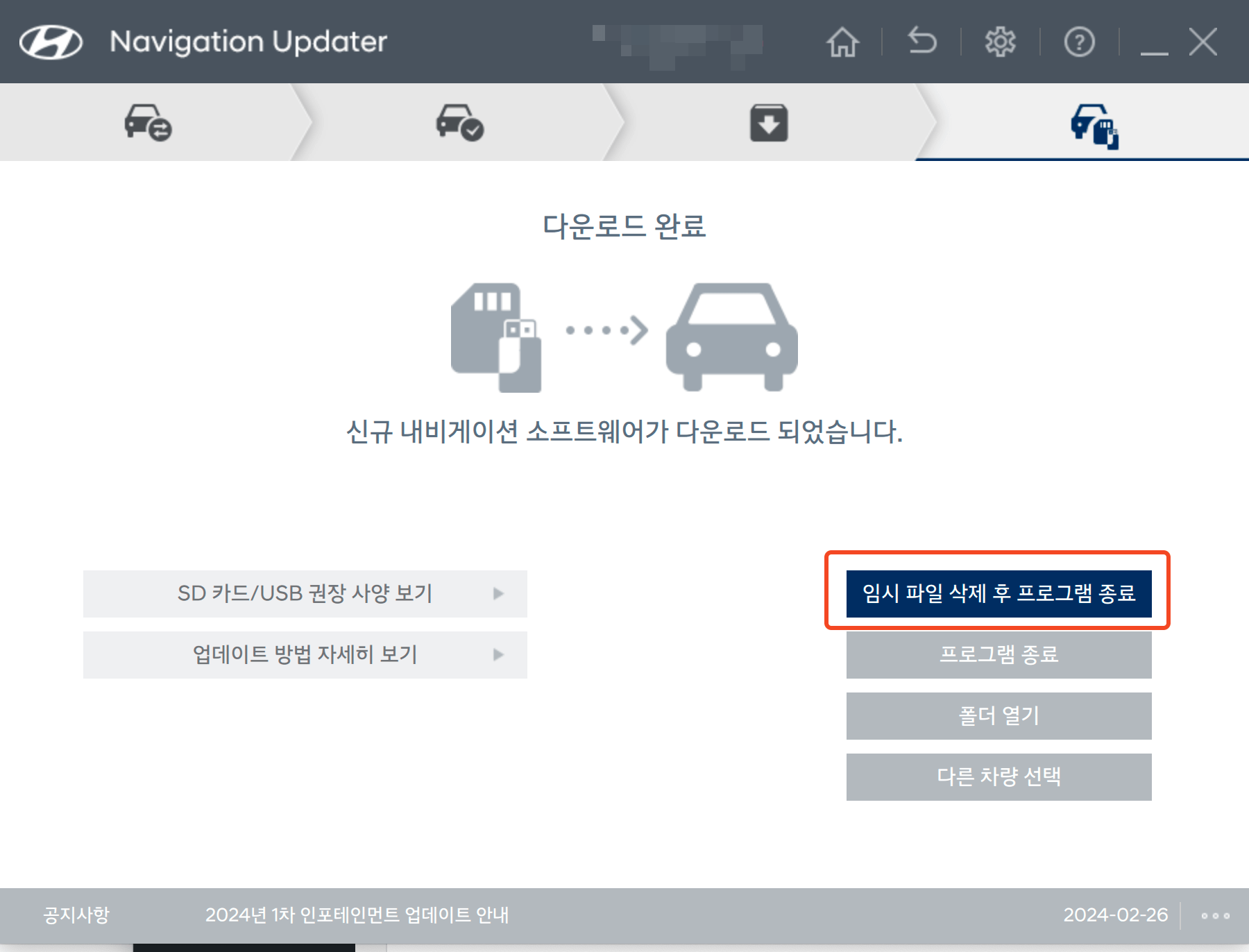The height and width of the screenshot is (952, 1249).
Task: Open settings gear icon
Action: tap(1000, 42)
